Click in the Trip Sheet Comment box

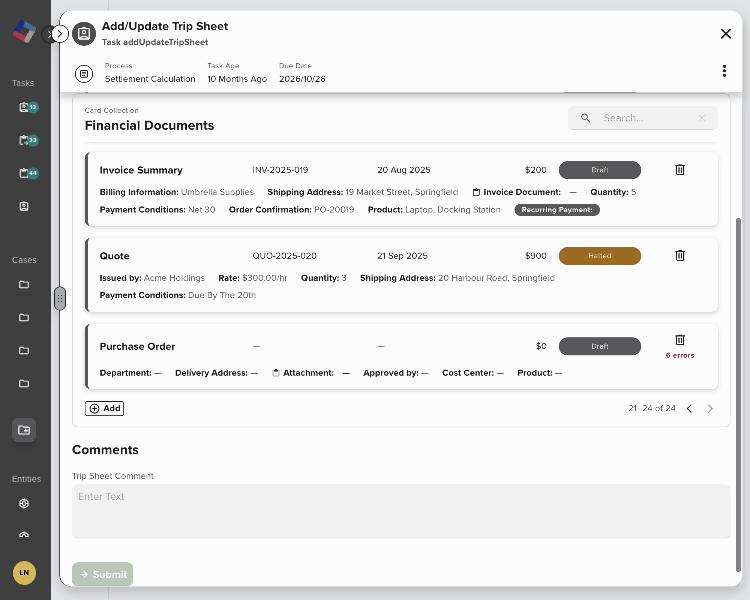tap(401, 511)
